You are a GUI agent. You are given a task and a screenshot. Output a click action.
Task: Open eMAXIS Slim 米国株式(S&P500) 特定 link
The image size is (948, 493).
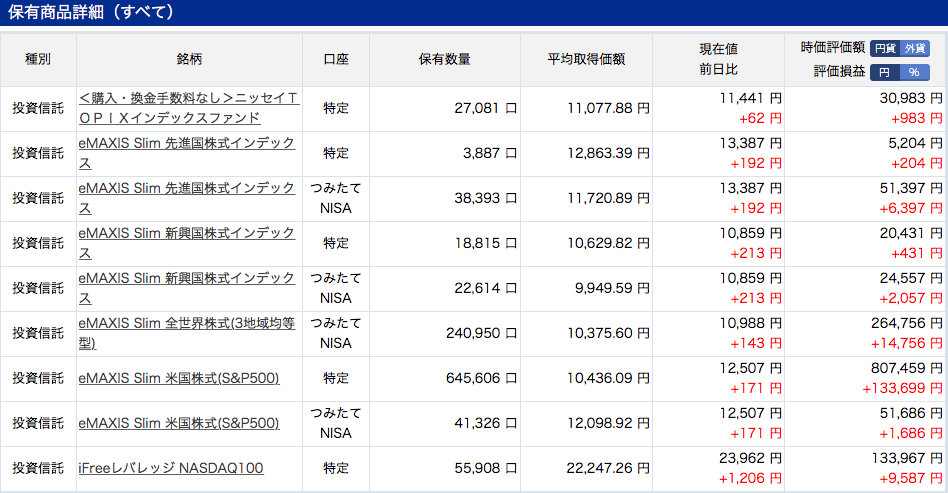click(179, 378)
